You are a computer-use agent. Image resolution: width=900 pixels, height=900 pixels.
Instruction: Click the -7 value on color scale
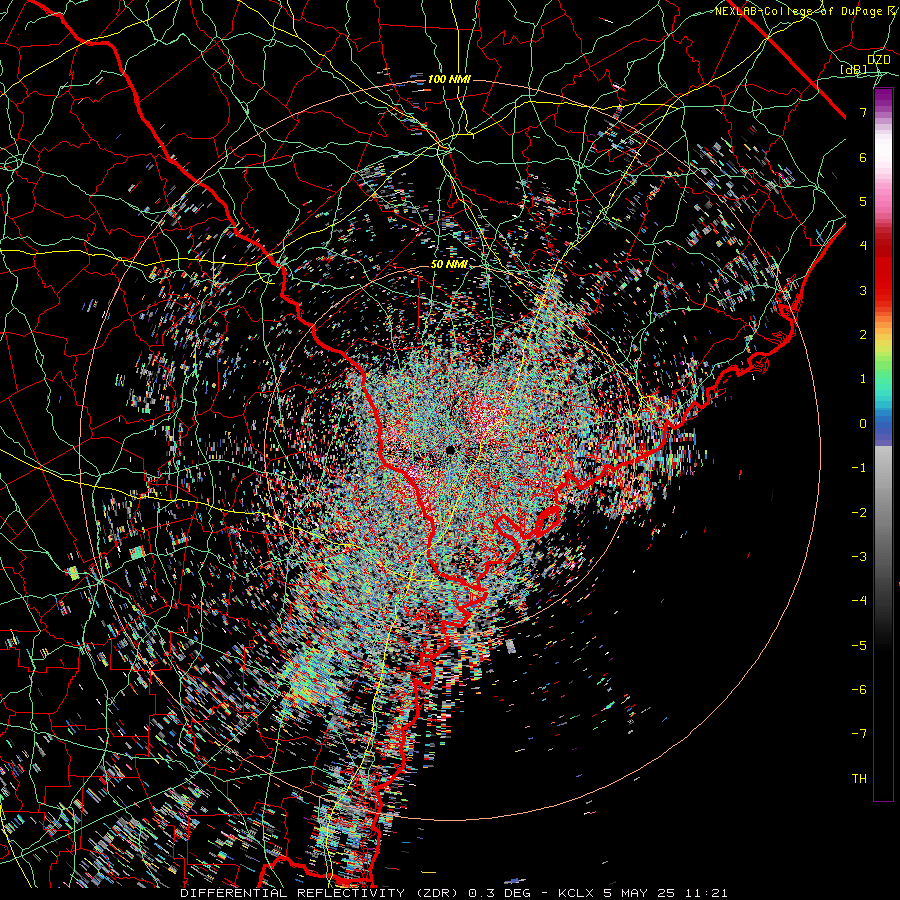coord(859,734)
